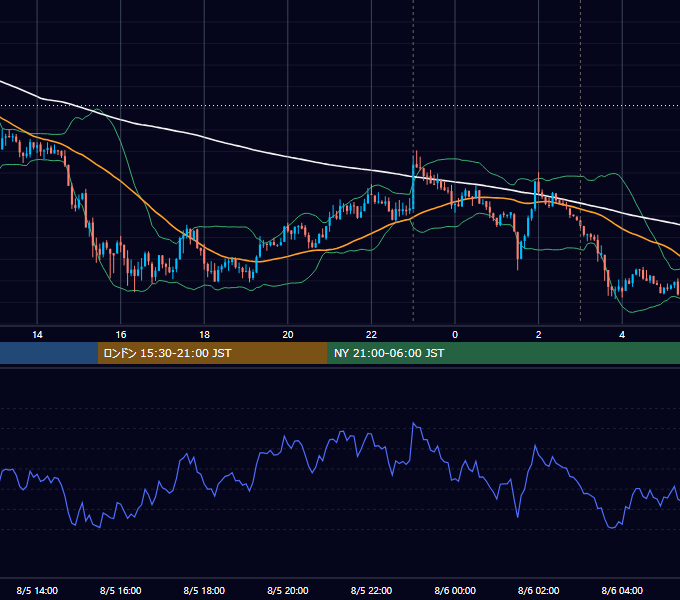Select the ロンドン 15:30-21:00 JST session bar
680x600 pixels.
pos(212,353)
